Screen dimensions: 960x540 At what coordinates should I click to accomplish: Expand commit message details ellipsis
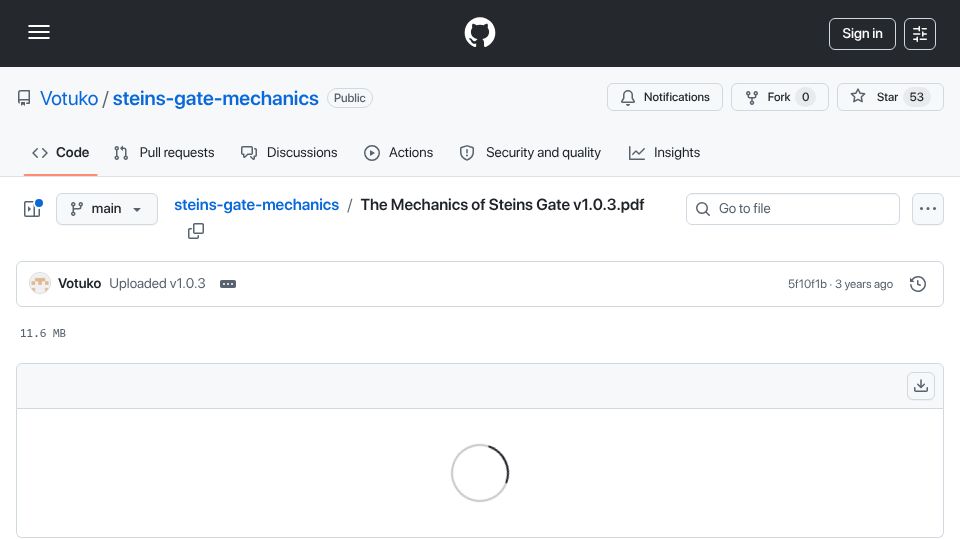pyautogui.click(x=228, y=284)
